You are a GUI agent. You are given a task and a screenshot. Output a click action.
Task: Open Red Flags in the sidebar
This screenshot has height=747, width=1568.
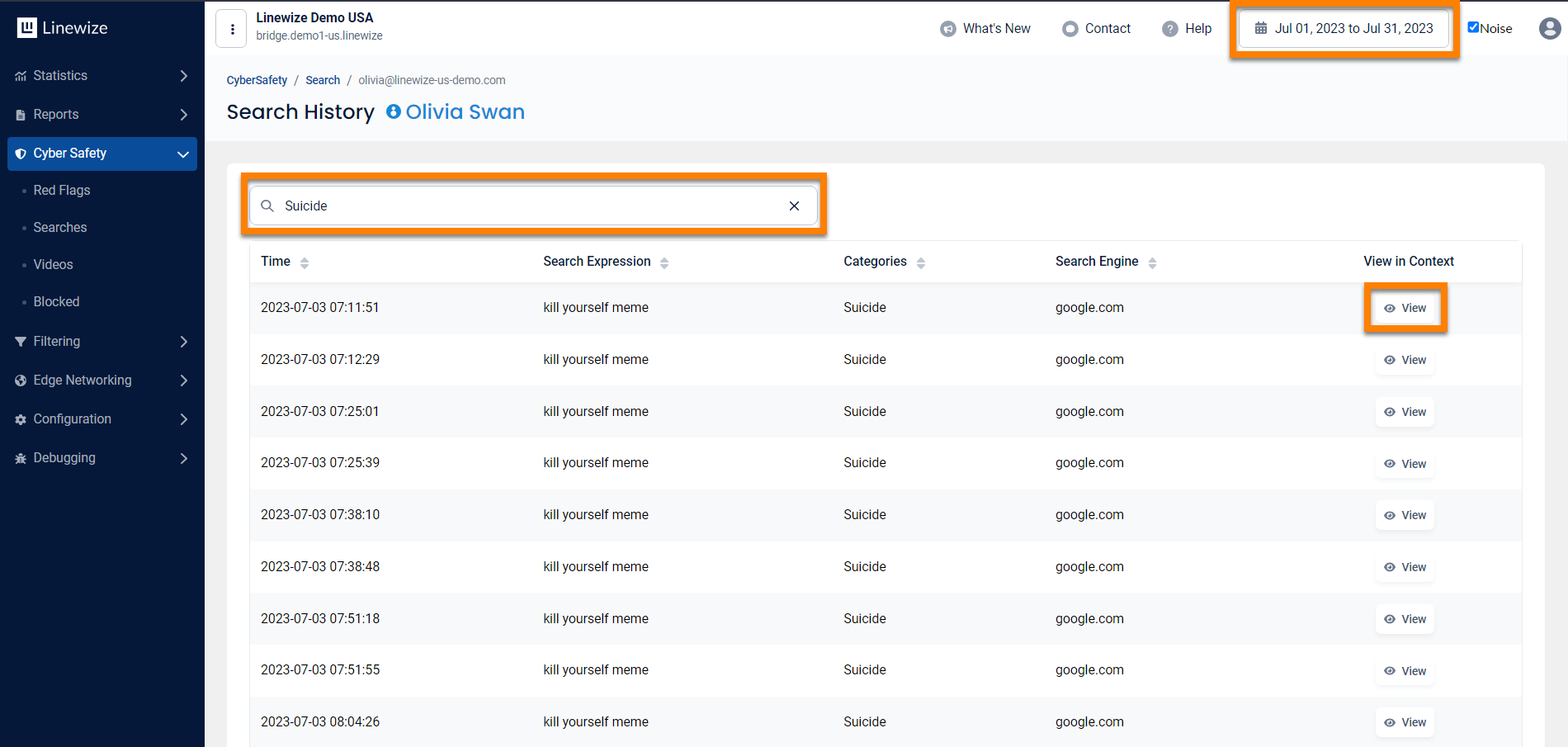click(62, 190)
